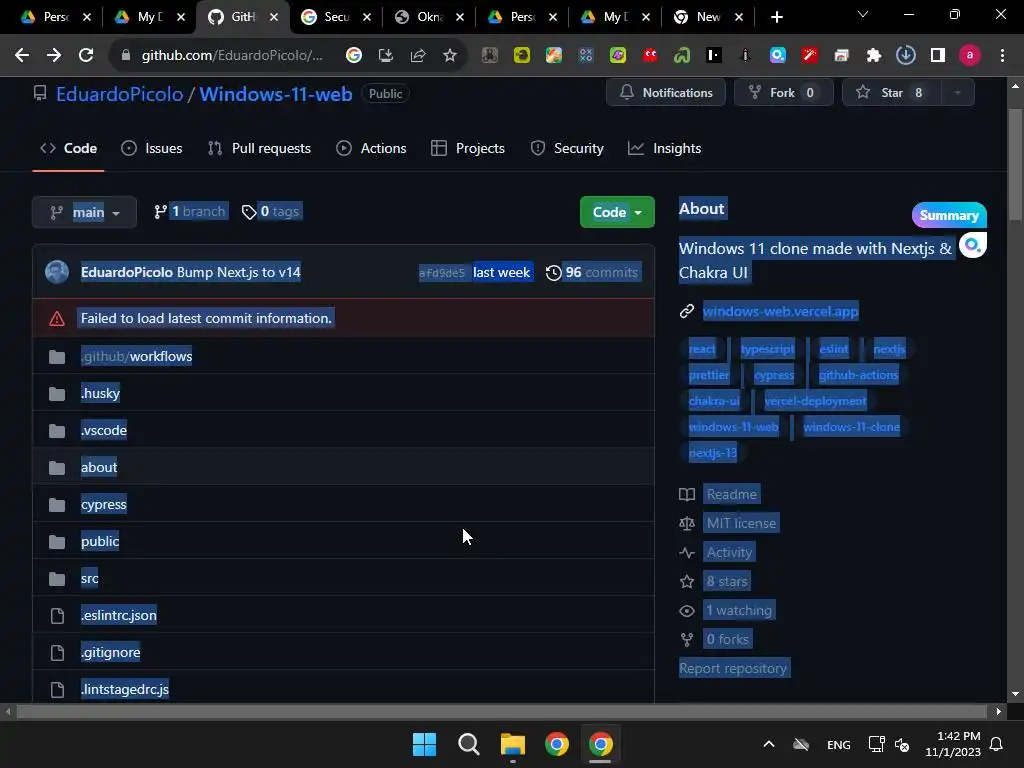The image size is (1024, 768).
Task: Open the public folder
Action: click(100, 541)
